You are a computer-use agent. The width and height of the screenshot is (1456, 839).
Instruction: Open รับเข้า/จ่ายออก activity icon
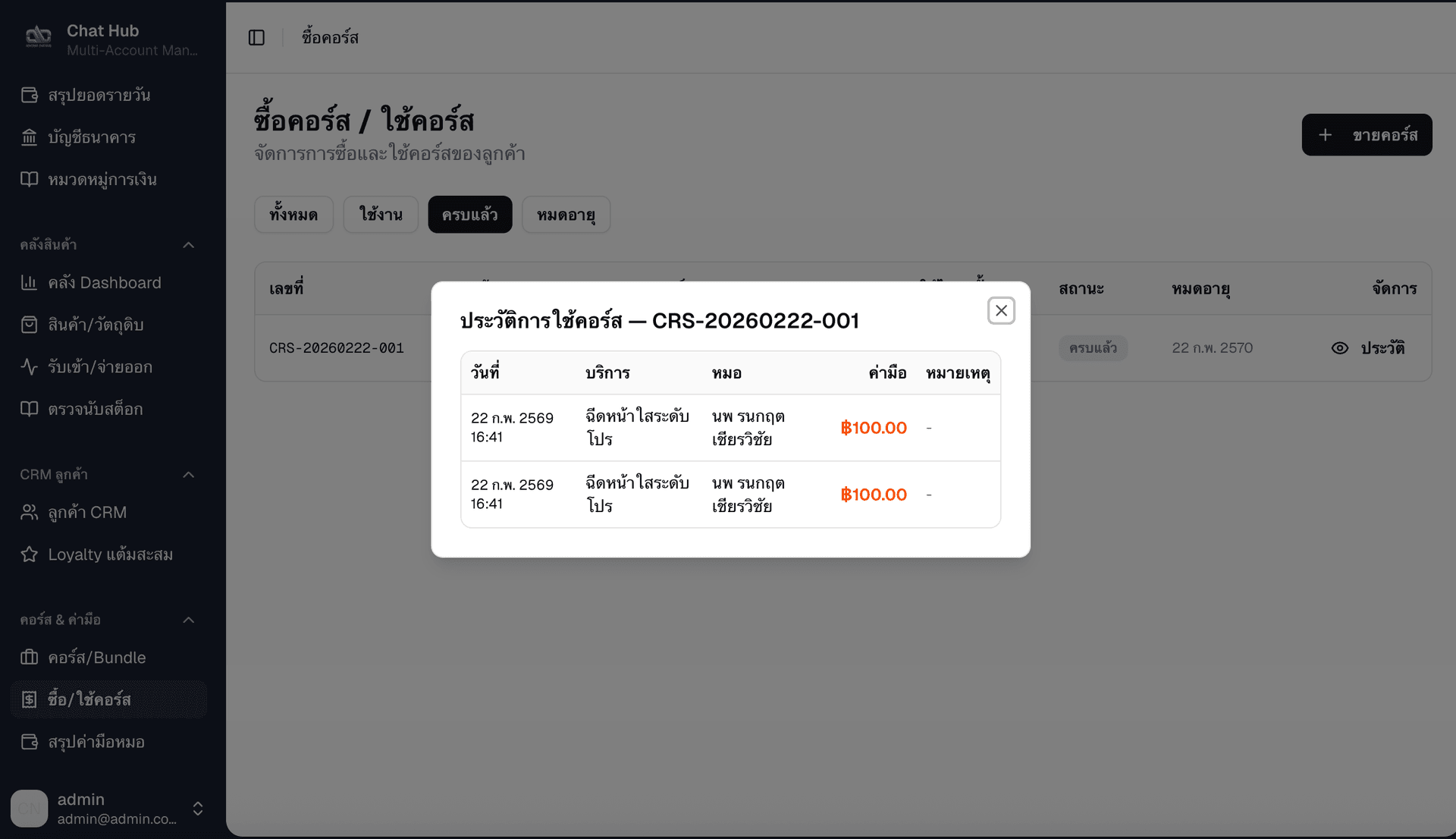pos(29,367)
